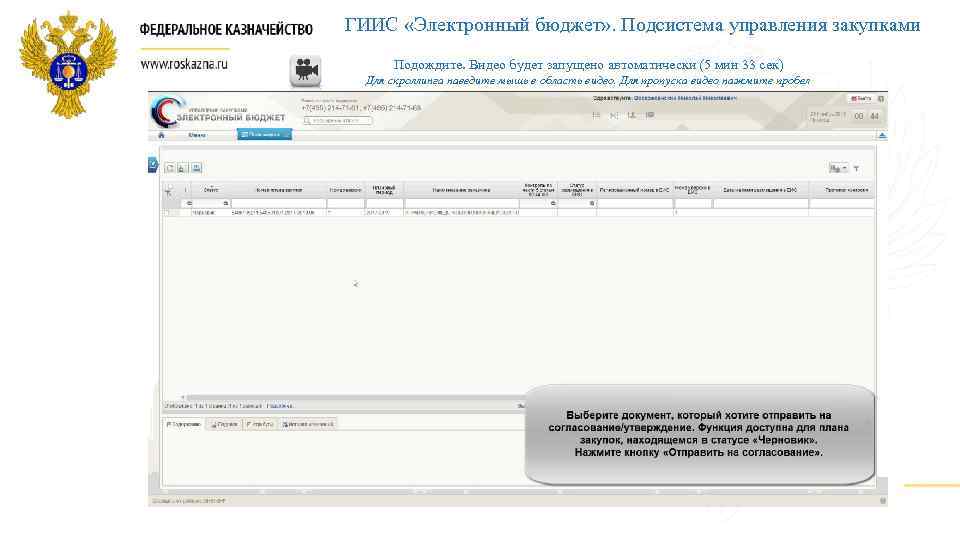
Task: Open the blue pencil side tab
Action: coord(153,165)
